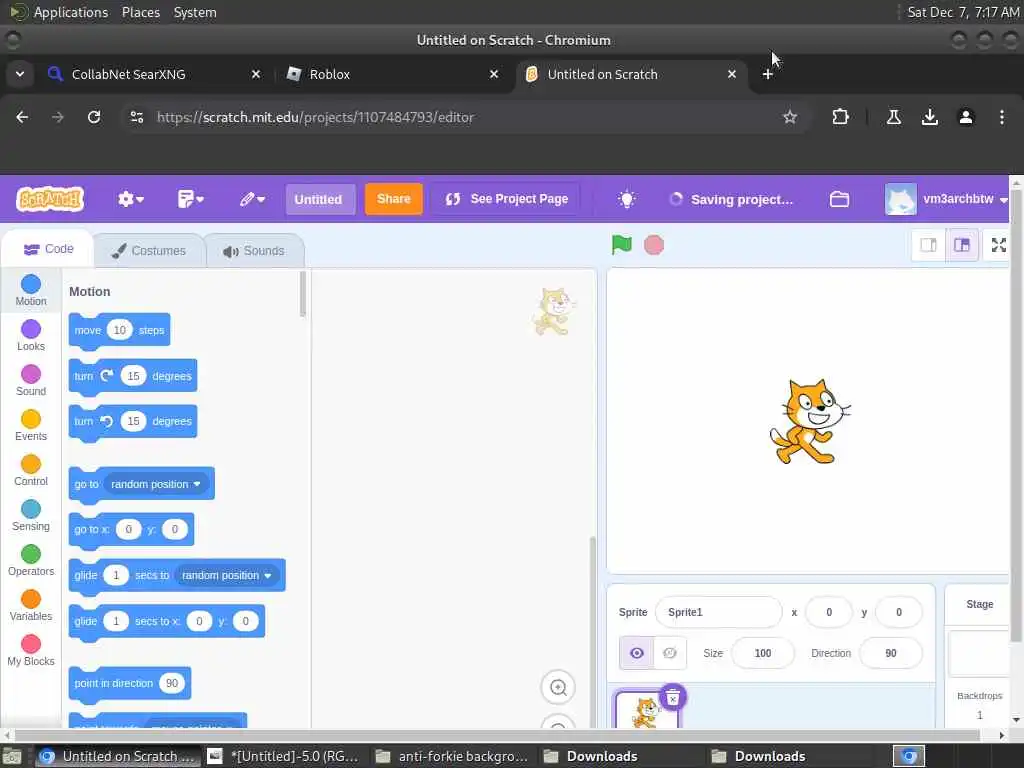Edit the Untitled project title field
Screen dimensions: 1024x768
pyautogui.click(x=320, y=199)
